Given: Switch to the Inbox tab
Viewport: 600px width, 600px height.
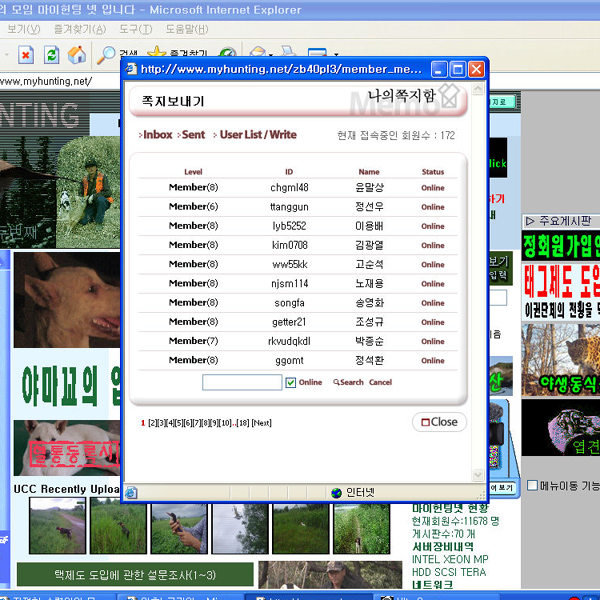Looking at the screenshot, I should click(157, 134).
